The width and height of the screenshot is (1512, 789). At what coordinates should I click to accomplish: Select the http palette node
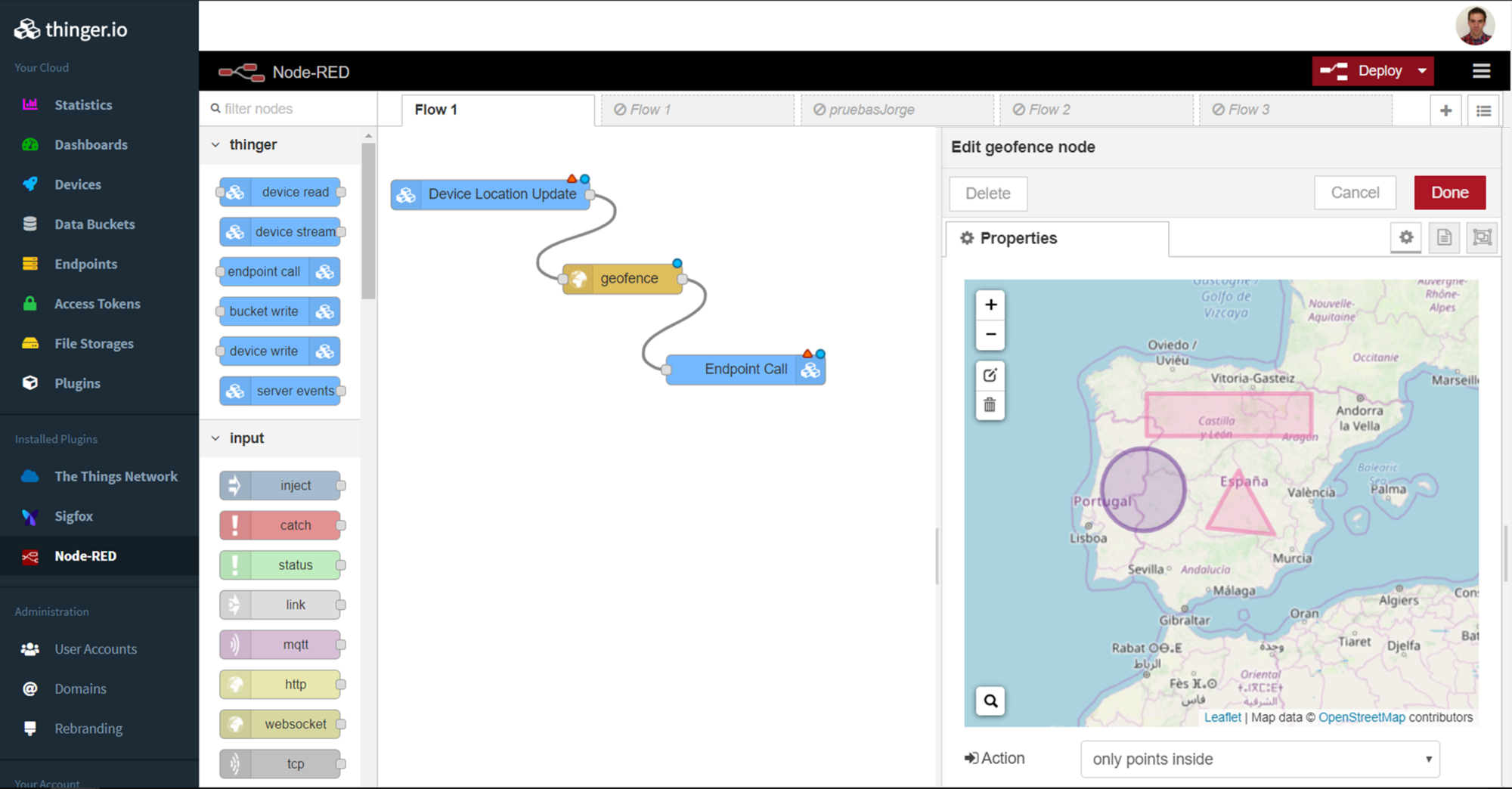click(x=280, y=685)
